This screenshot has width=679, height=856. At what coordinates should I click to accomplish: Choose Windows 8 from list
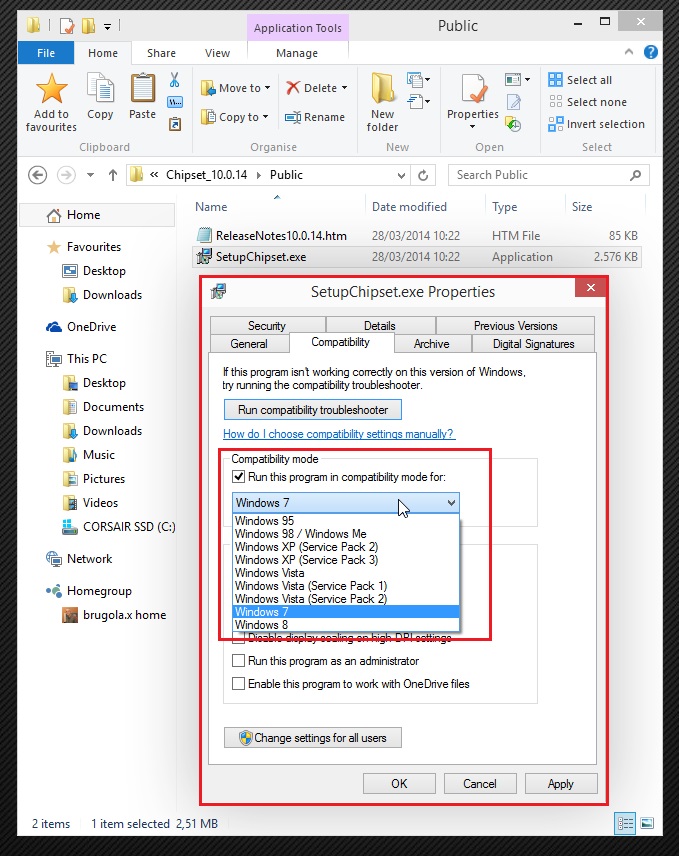346,625
